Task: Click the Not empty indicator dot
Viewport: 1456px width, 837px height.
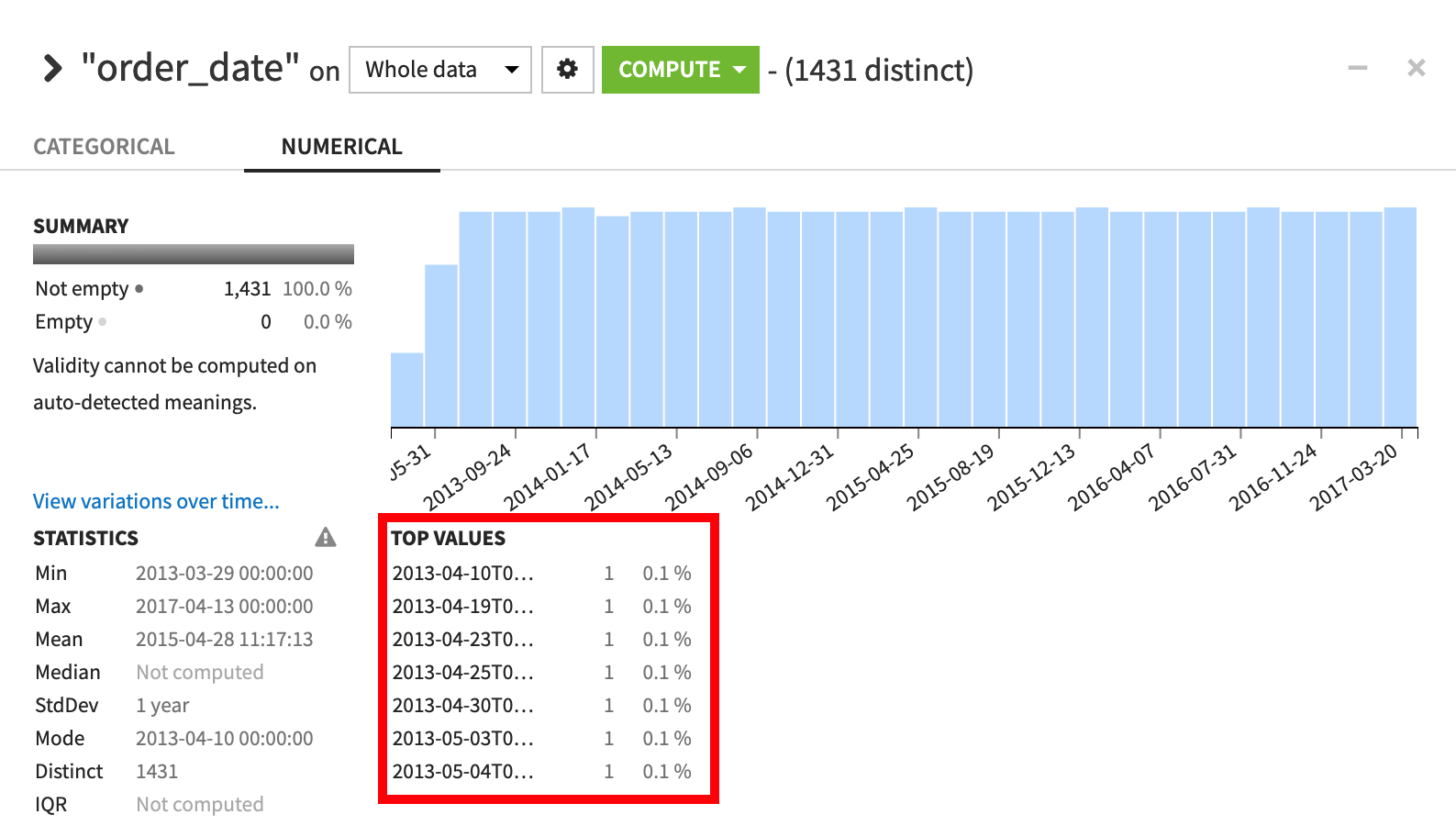Action: [x=139, y=289]
